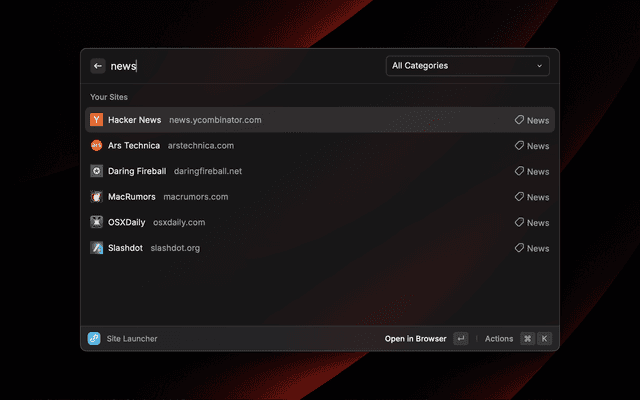640x400 pixels.
Task: Click the MacRumors apple icon
Action: pyautogui.click(x=96, y=196)
